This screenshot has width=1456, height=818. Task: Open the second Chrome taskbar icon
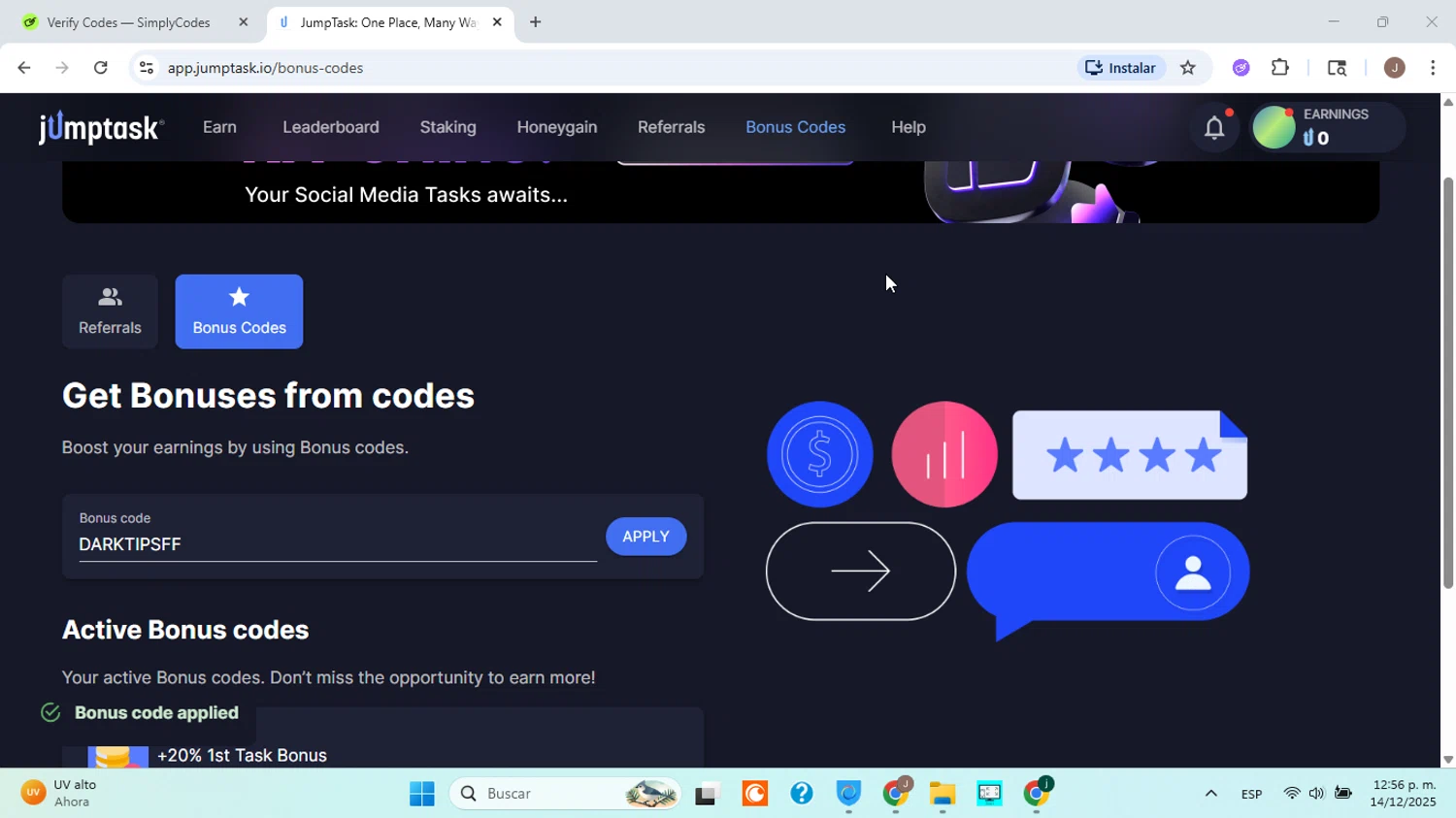pyautogui.click(x=1037, y=794)
